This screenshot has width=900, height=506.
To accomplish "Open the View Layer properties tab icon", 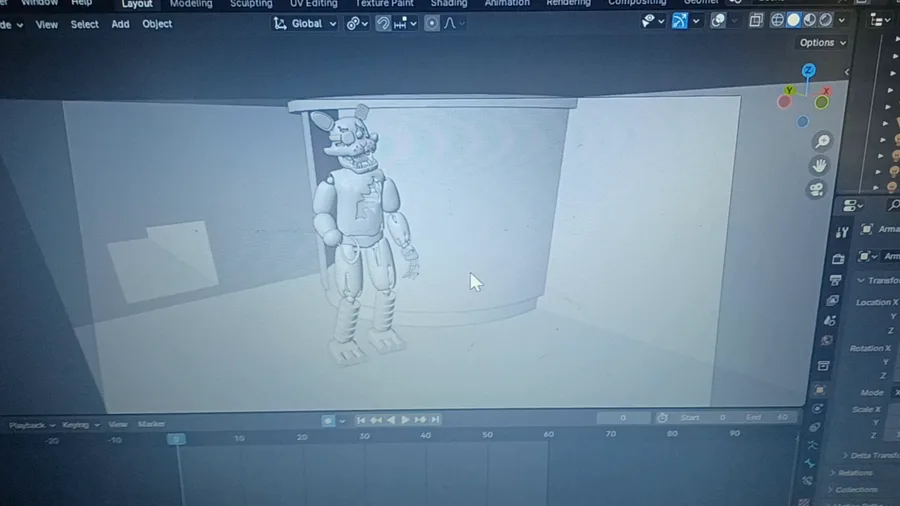I will click(x=832, y=301).
